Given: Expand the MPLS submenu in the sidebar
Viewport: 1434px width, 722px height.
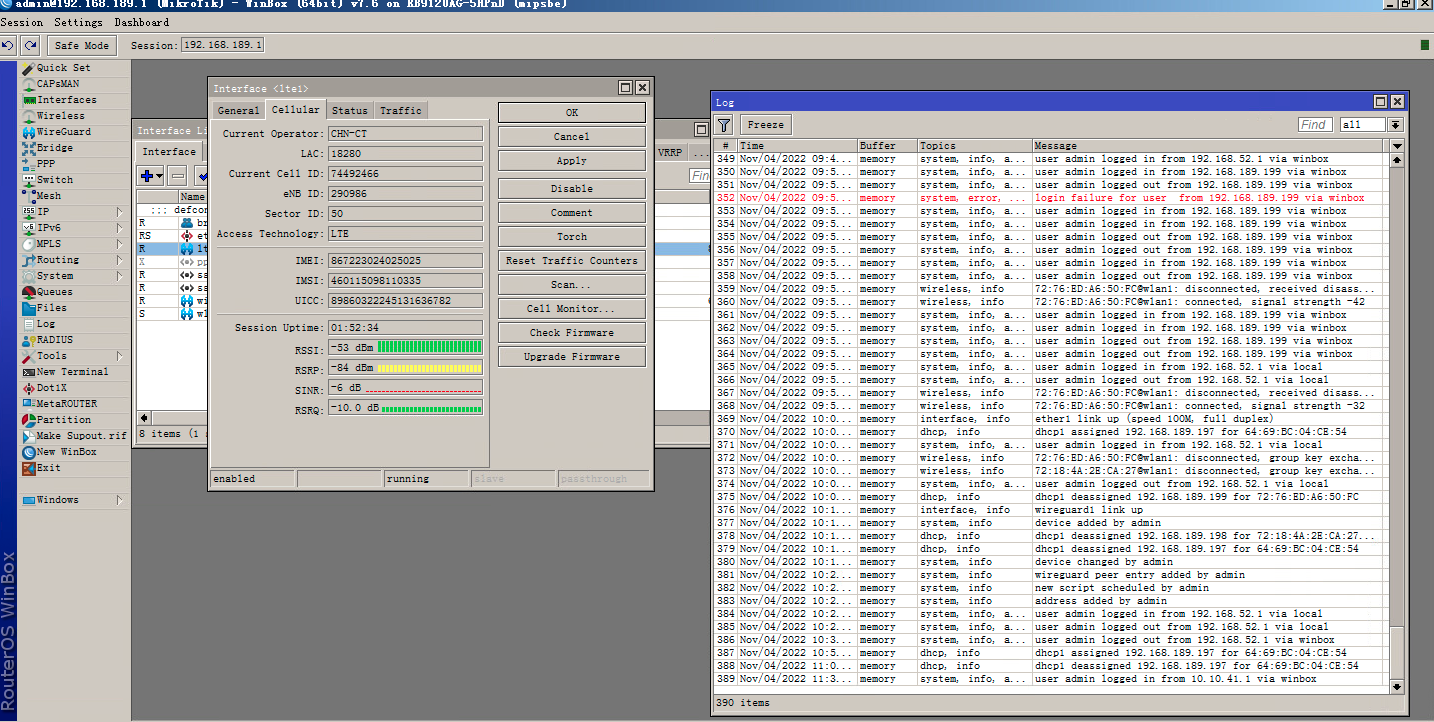Looking at the screenshot, I should coord(120,244).
